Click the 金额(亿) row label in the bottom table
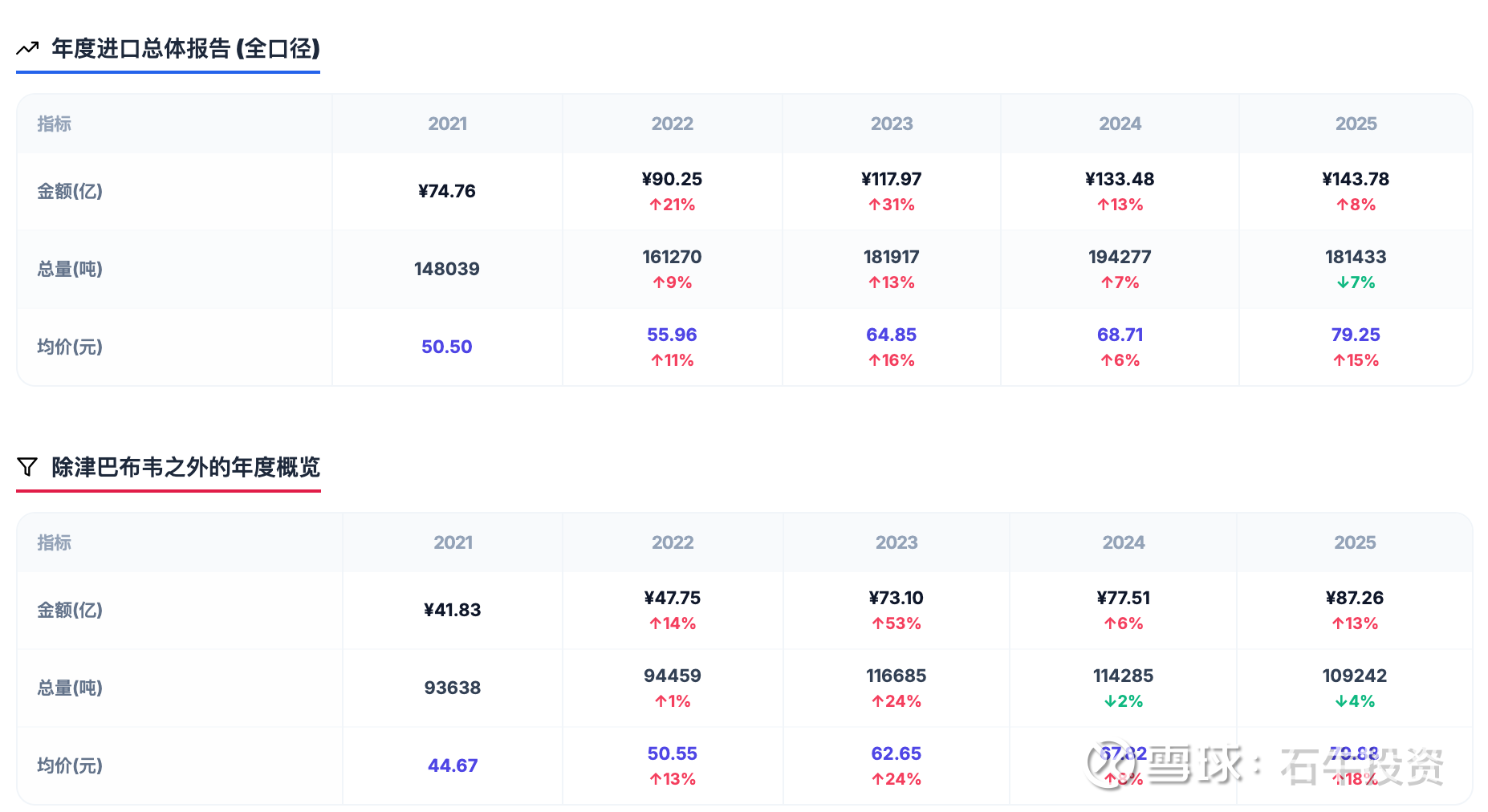Viewport: 1488px width, 812px height. coord(70,610)
